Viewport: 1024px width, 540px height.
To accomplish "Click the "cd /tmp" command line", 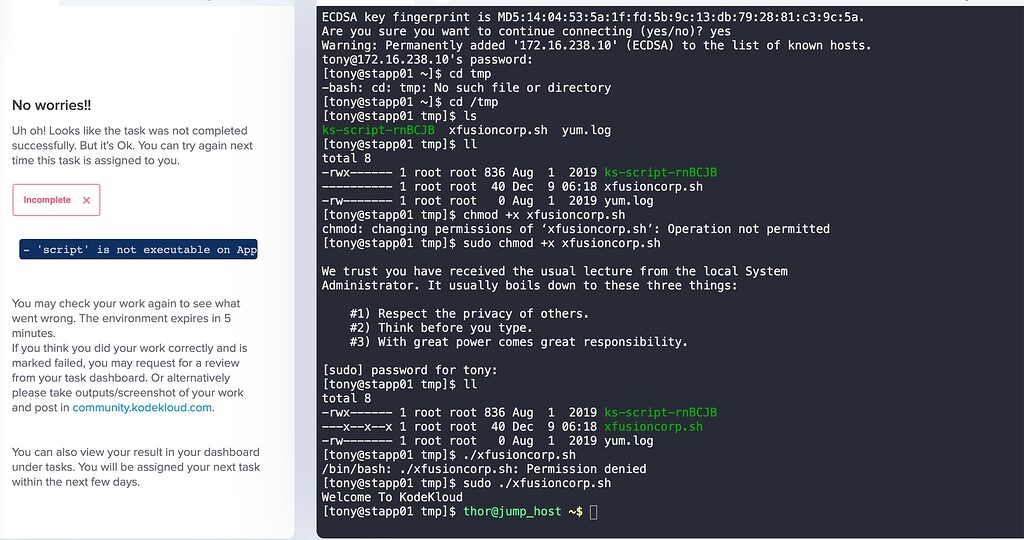I will 473,102.
